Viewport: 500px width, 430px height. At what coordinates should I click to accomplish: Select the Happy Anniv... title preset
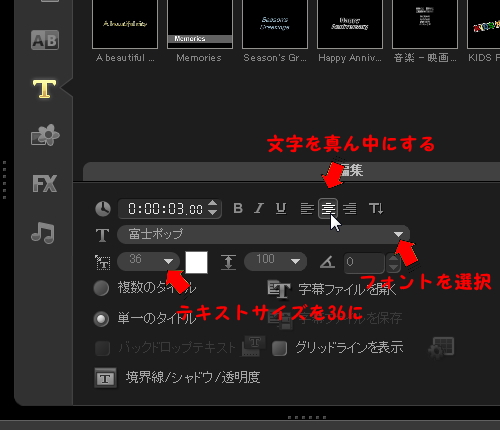[350, 24]
